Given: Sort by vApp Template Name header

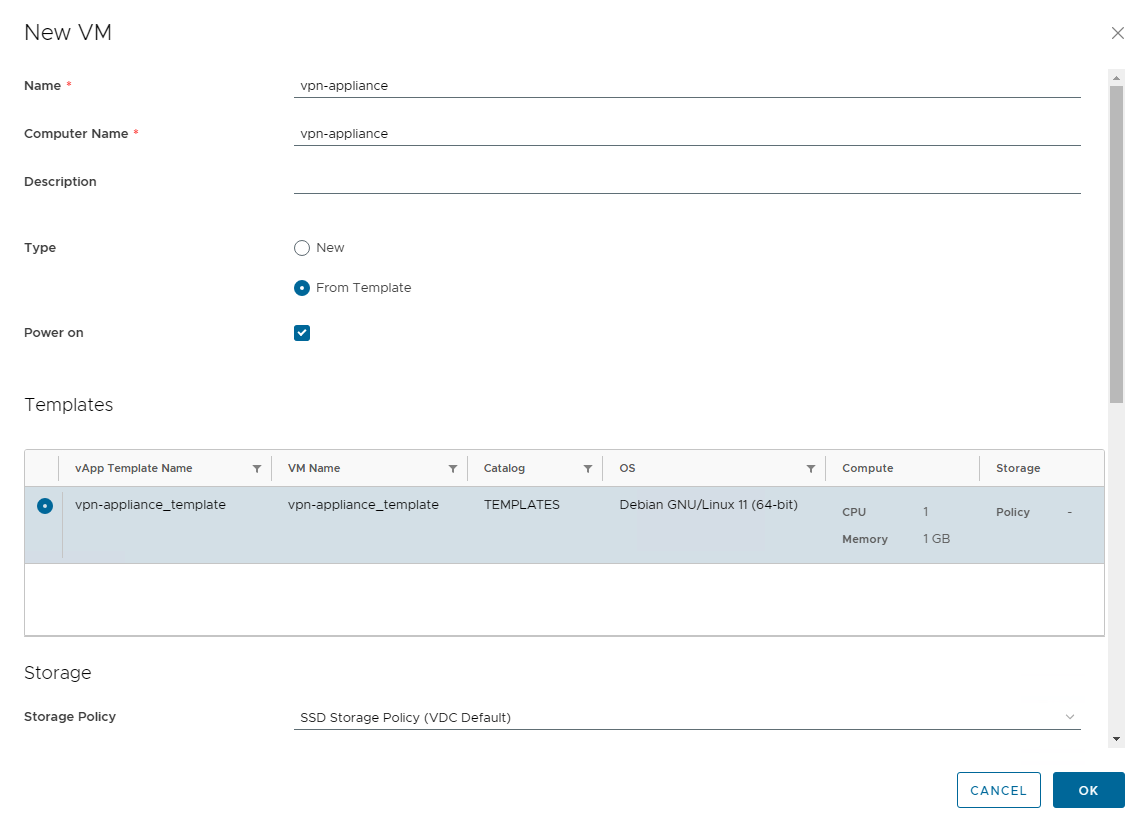Looking at the screenshot, I should click(x=134, y=468).
